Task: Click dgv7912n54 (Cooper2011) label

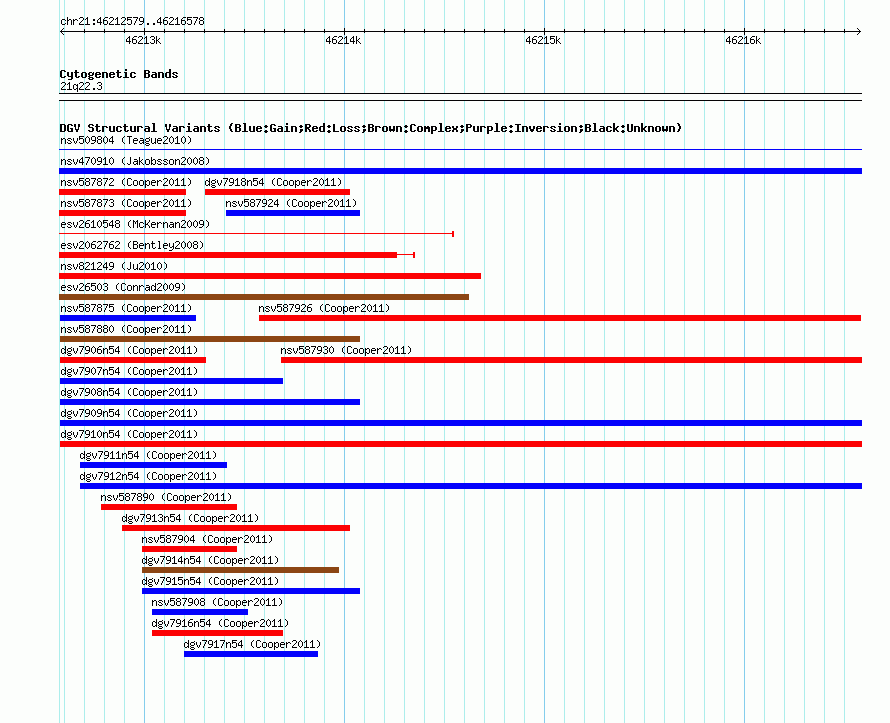Action: pos(148,476)
